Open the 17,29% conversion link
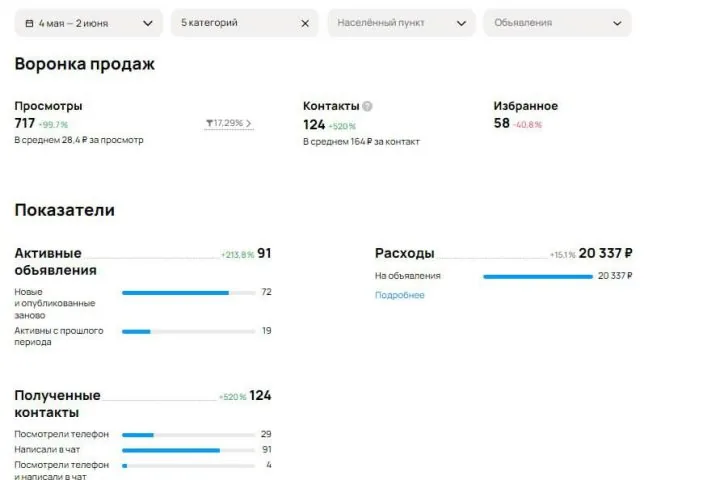The width and height of the screenshot is (720, 480). 229,123
